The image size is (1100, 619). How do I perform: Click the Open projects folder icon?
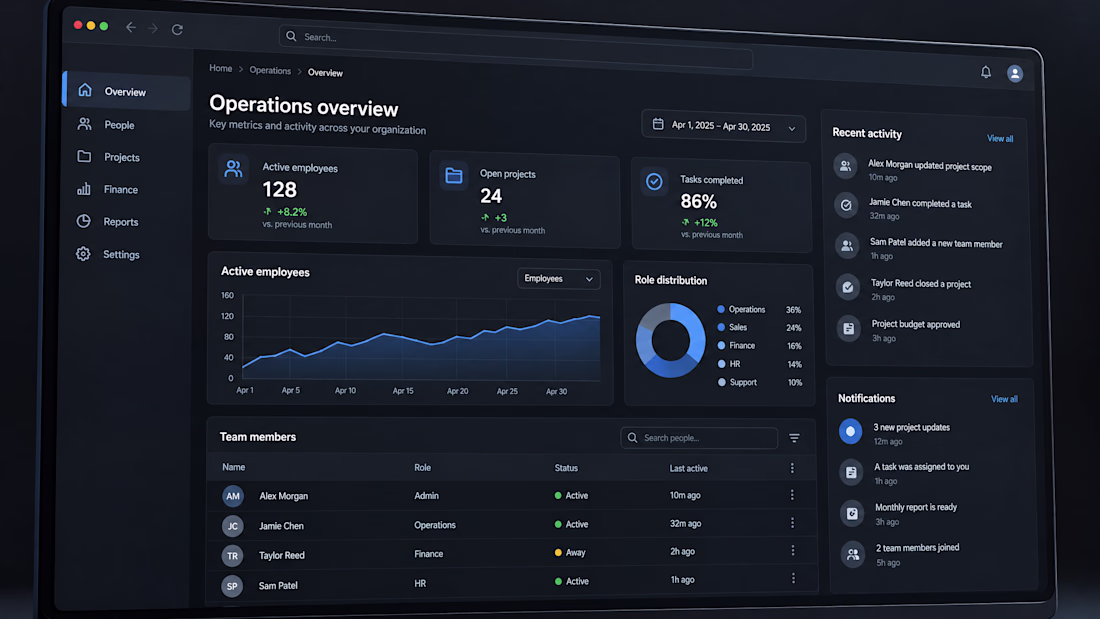454,175
